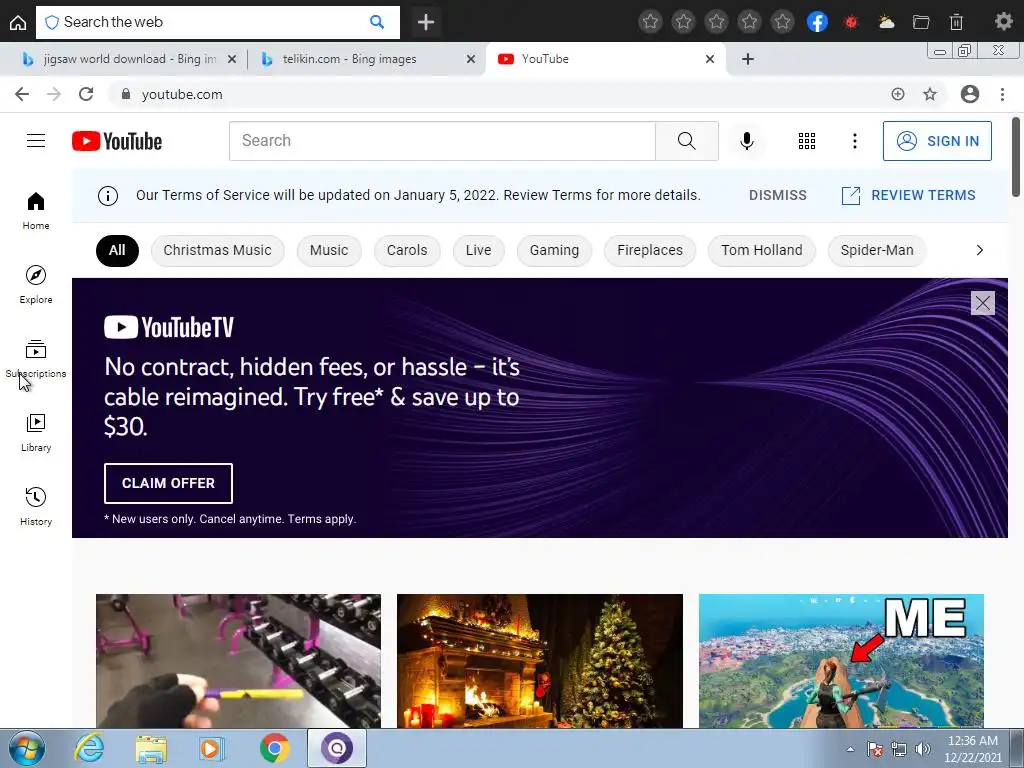The width and height of the screenshot is (1024, 768).
Task: Open the volume speaker tray icon
Action: coord(923,749)
